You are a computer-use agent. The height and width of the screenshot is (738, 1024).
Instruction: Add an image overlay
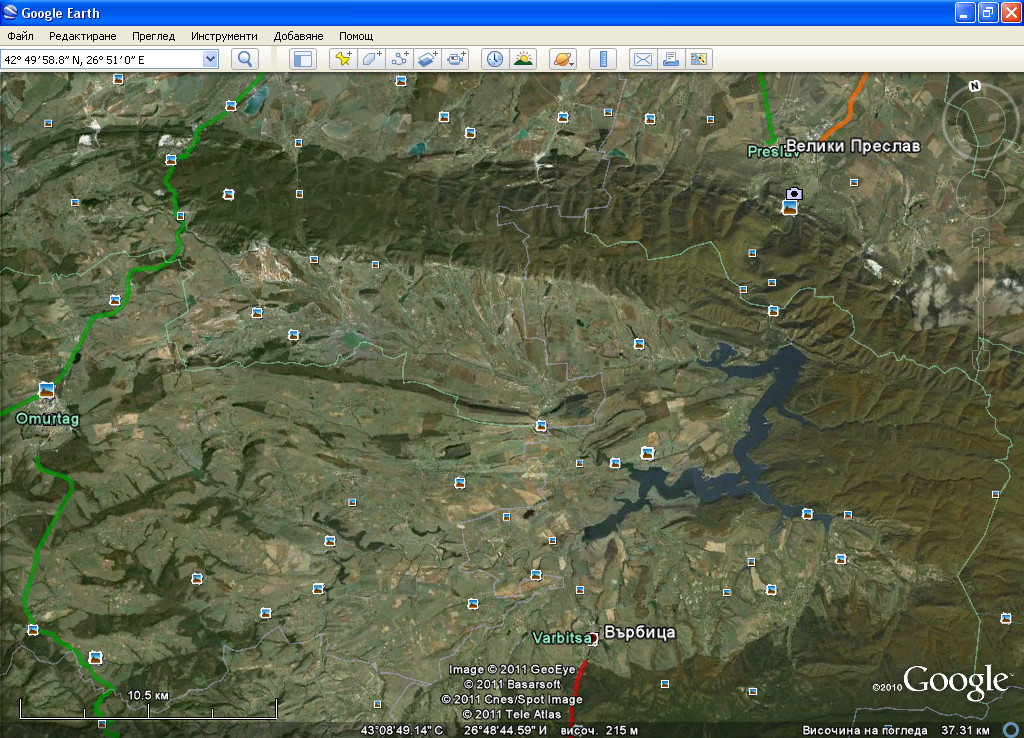pos(428,59)
